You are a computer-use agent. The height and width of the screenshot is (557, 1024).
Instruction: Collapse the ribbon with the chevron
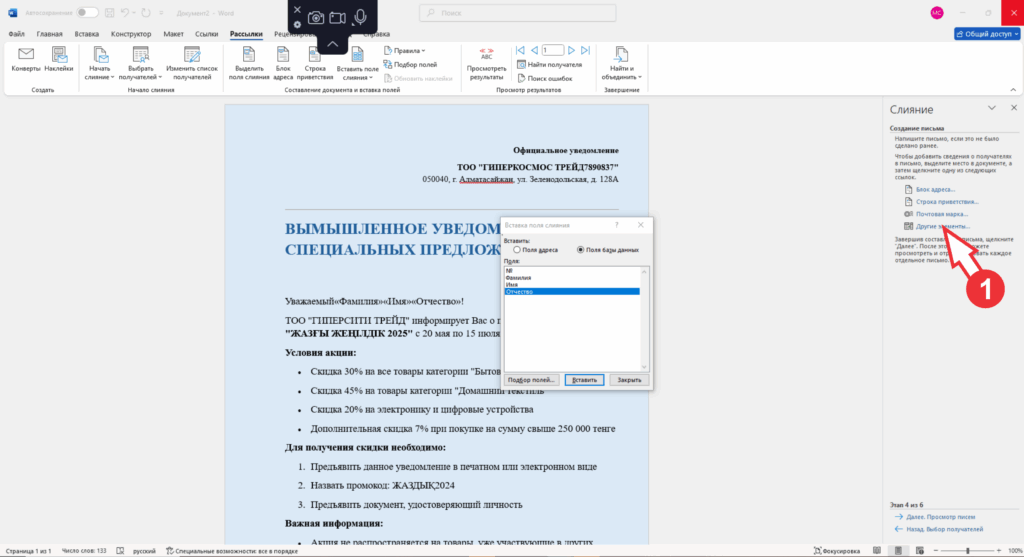coord(1013,90)
